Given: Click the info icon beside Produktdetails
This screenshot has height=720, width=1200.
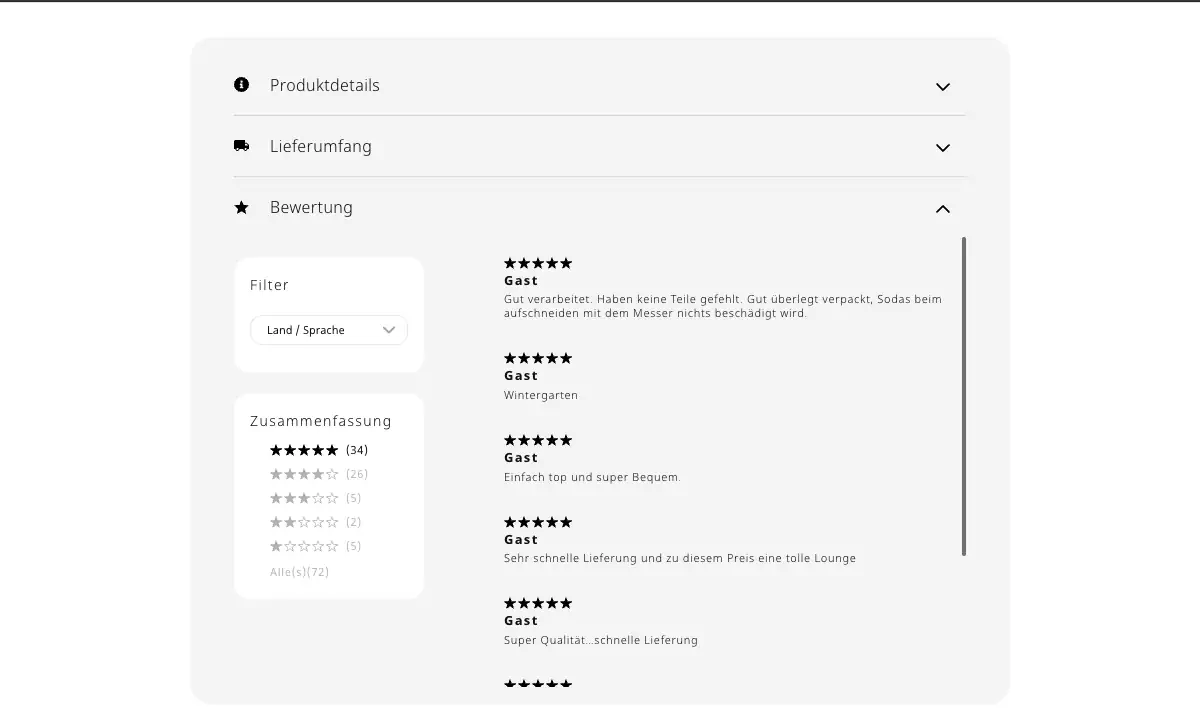Looking at the screenshot, I should [x=241, y=85].
